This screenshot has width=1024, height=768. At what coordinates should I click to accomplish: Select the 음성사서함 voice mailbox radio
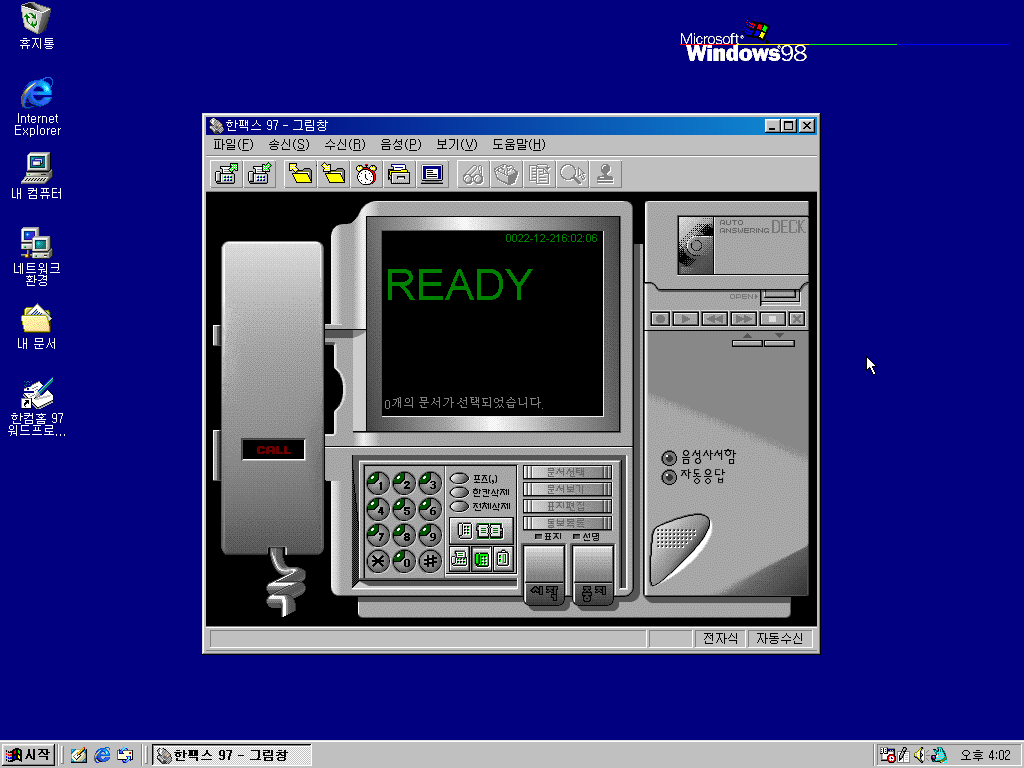tap(669, 457)
